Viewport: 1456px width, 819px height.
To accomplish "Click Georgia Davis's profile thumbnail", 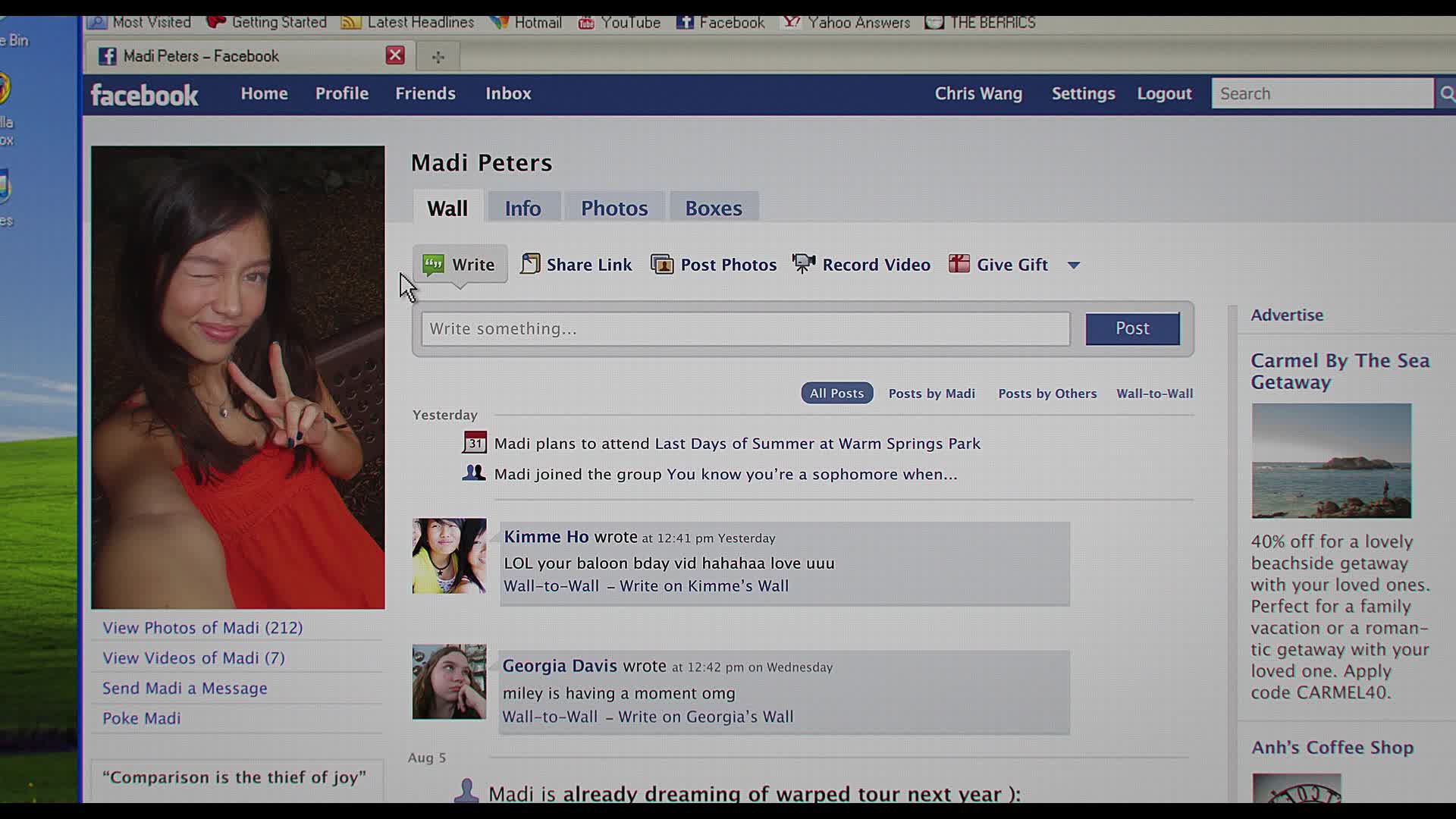I will click(449, 682).
